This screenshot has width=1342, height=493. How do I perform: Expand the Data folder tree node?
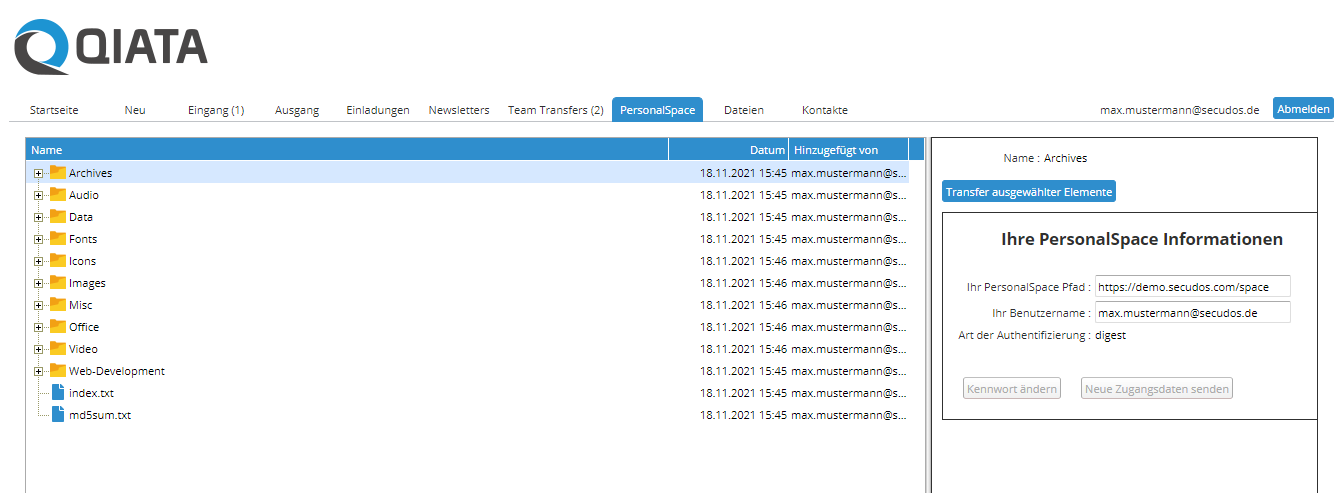(39, 217)
